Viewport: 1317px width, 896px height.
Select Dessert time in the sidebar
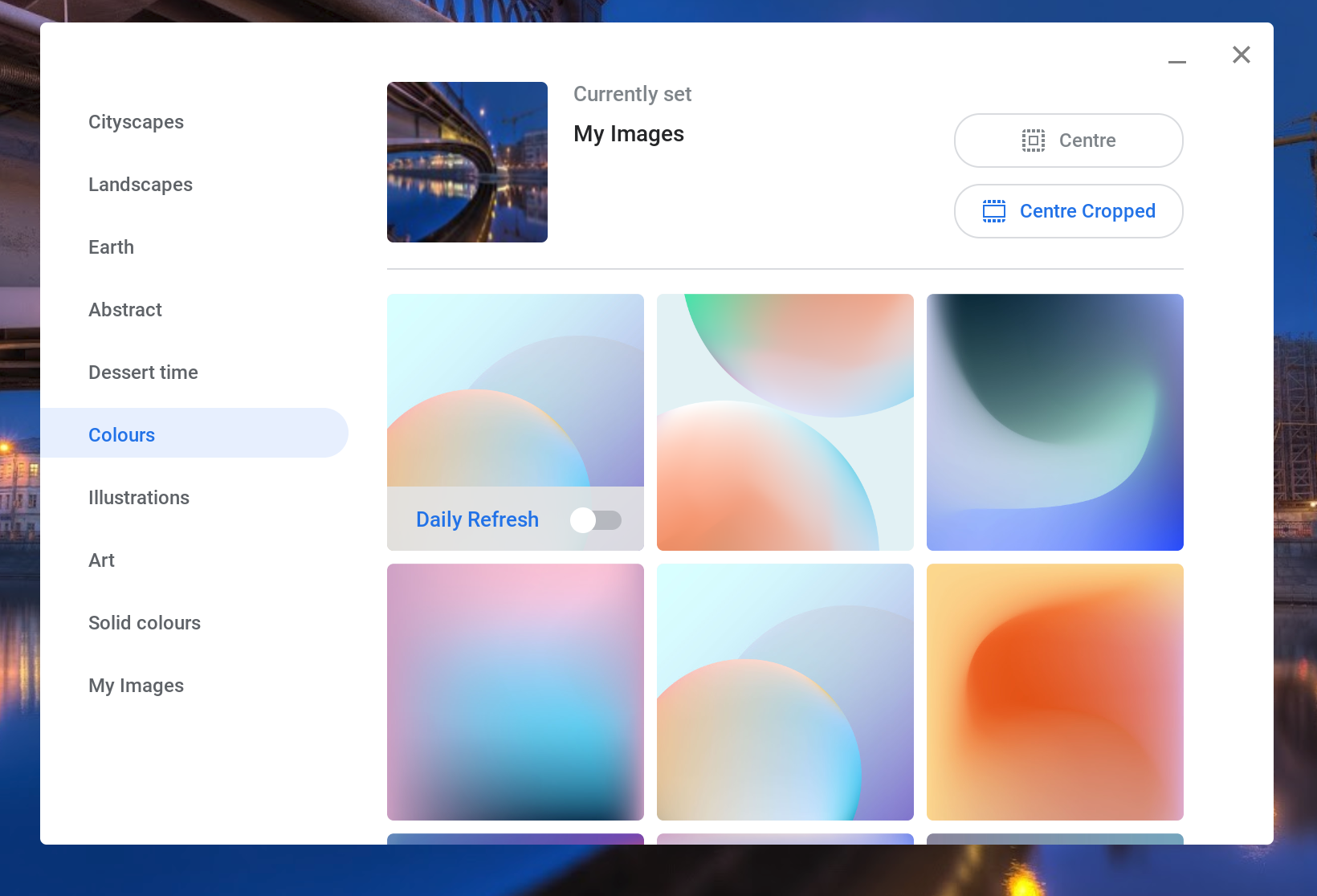pyautogui.click(x=143, y=373)
